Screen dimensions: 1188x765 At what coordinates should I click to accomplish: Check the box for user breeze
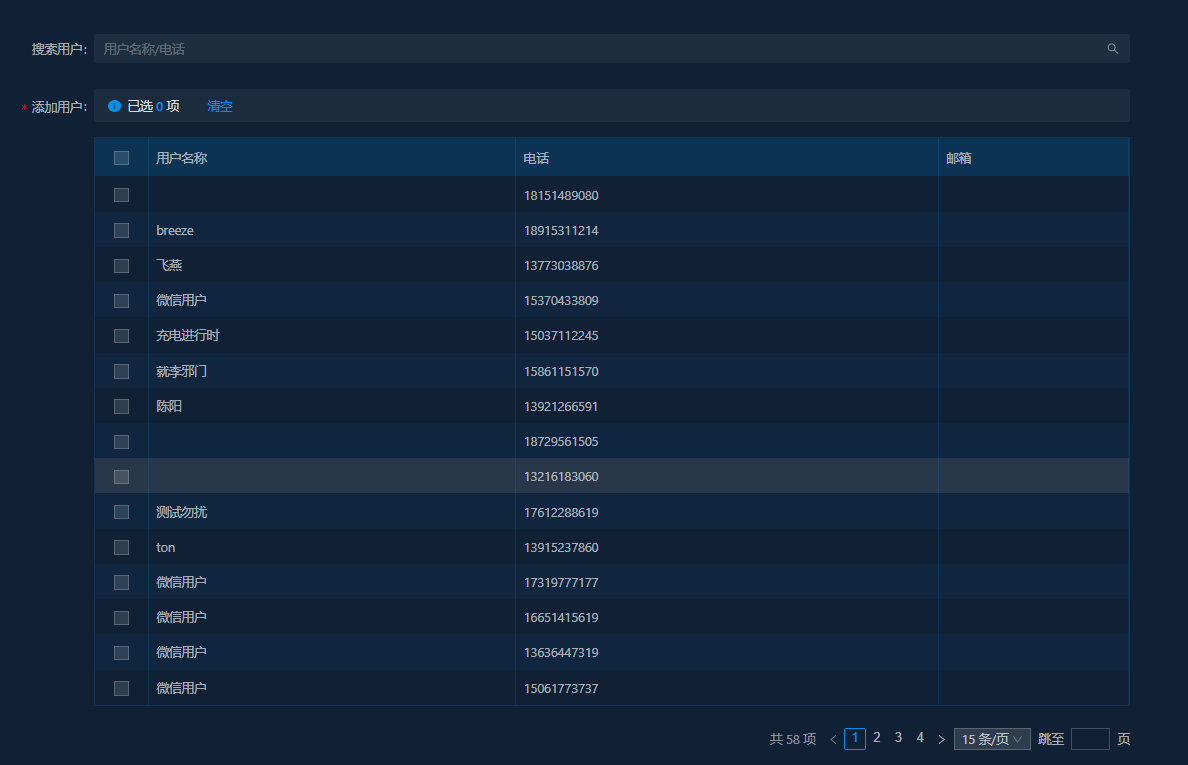pyautogui.click(x=121, y=231)
